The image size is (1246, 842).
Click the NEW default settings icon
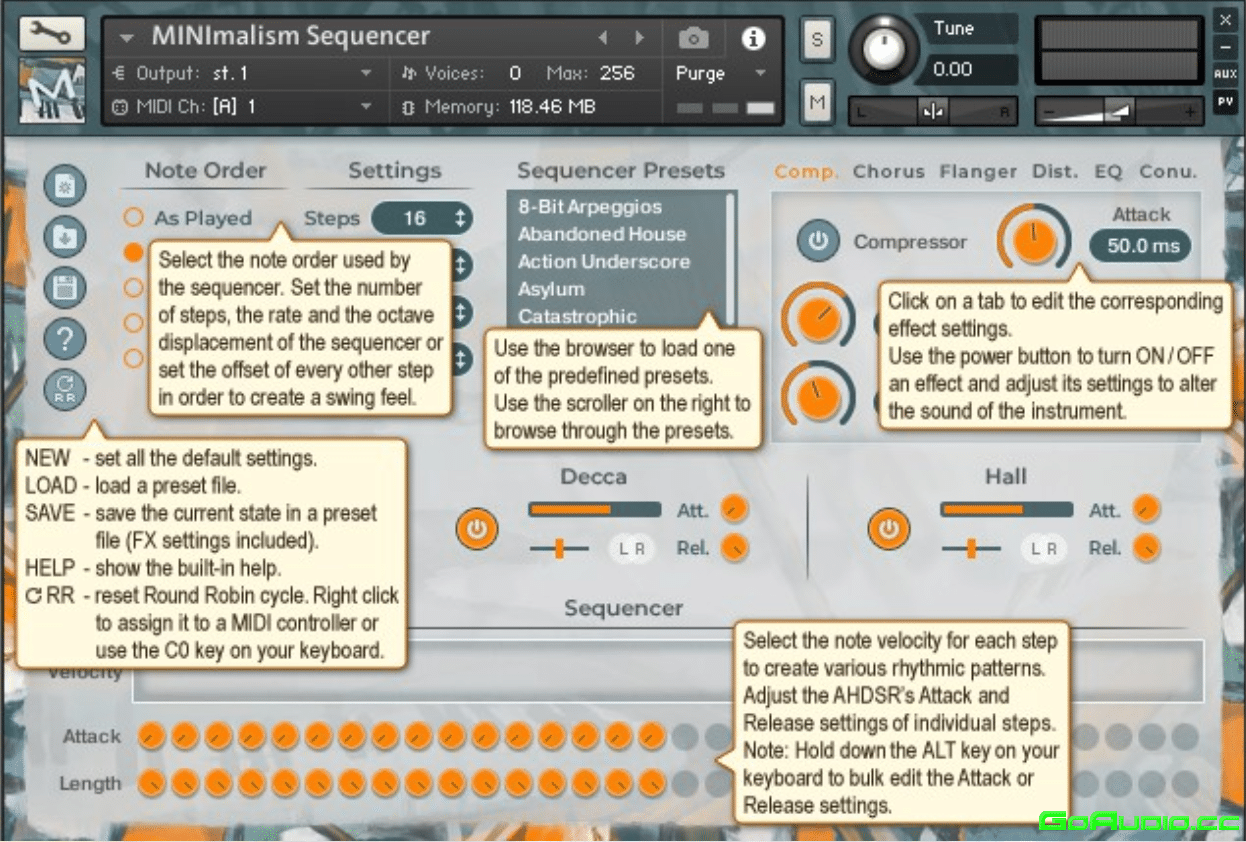pyautogui.click(x=65, y=186)
